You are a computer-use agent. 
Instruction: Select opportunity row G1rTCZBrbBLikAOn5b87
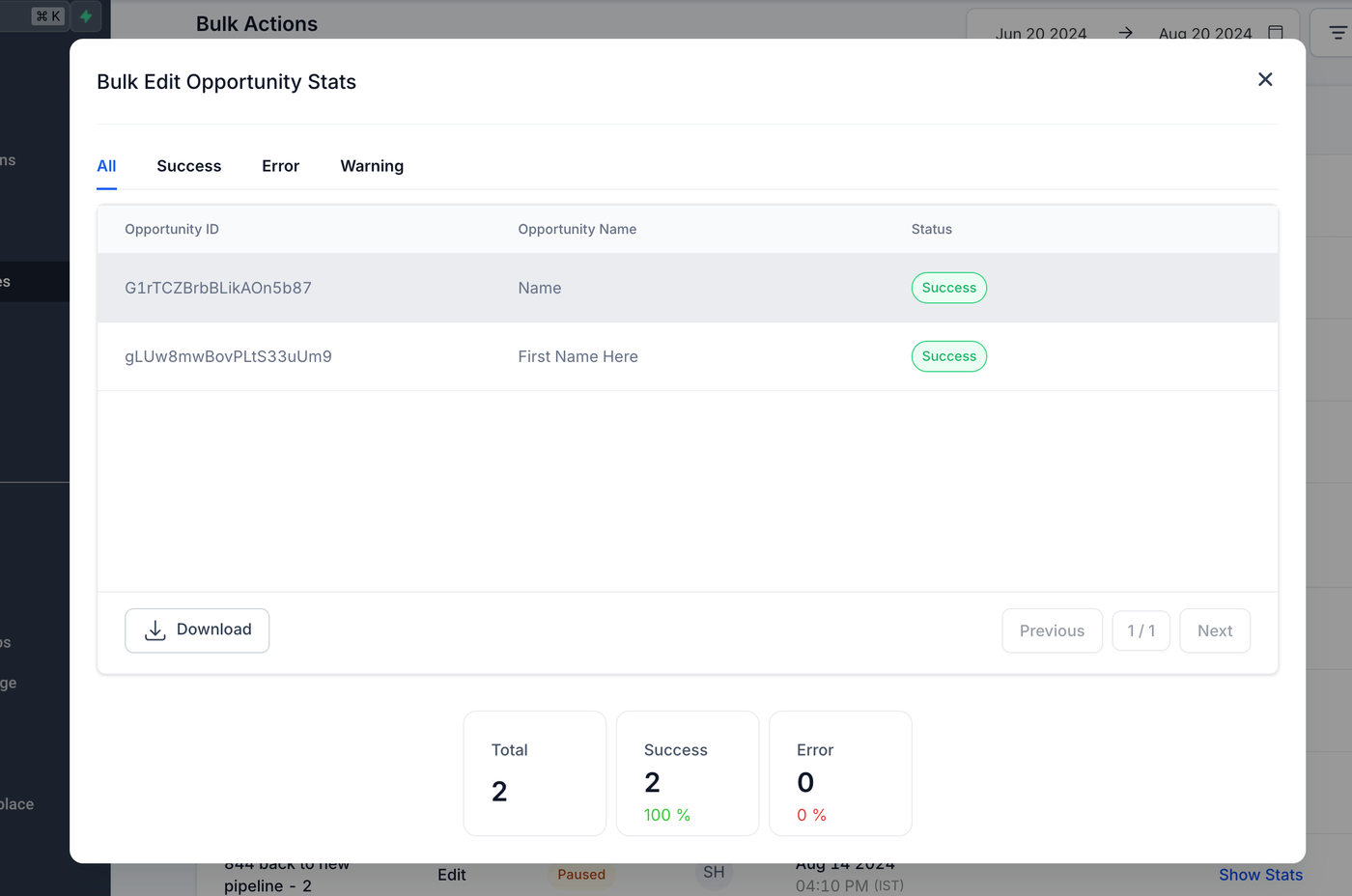coord(218,288)
